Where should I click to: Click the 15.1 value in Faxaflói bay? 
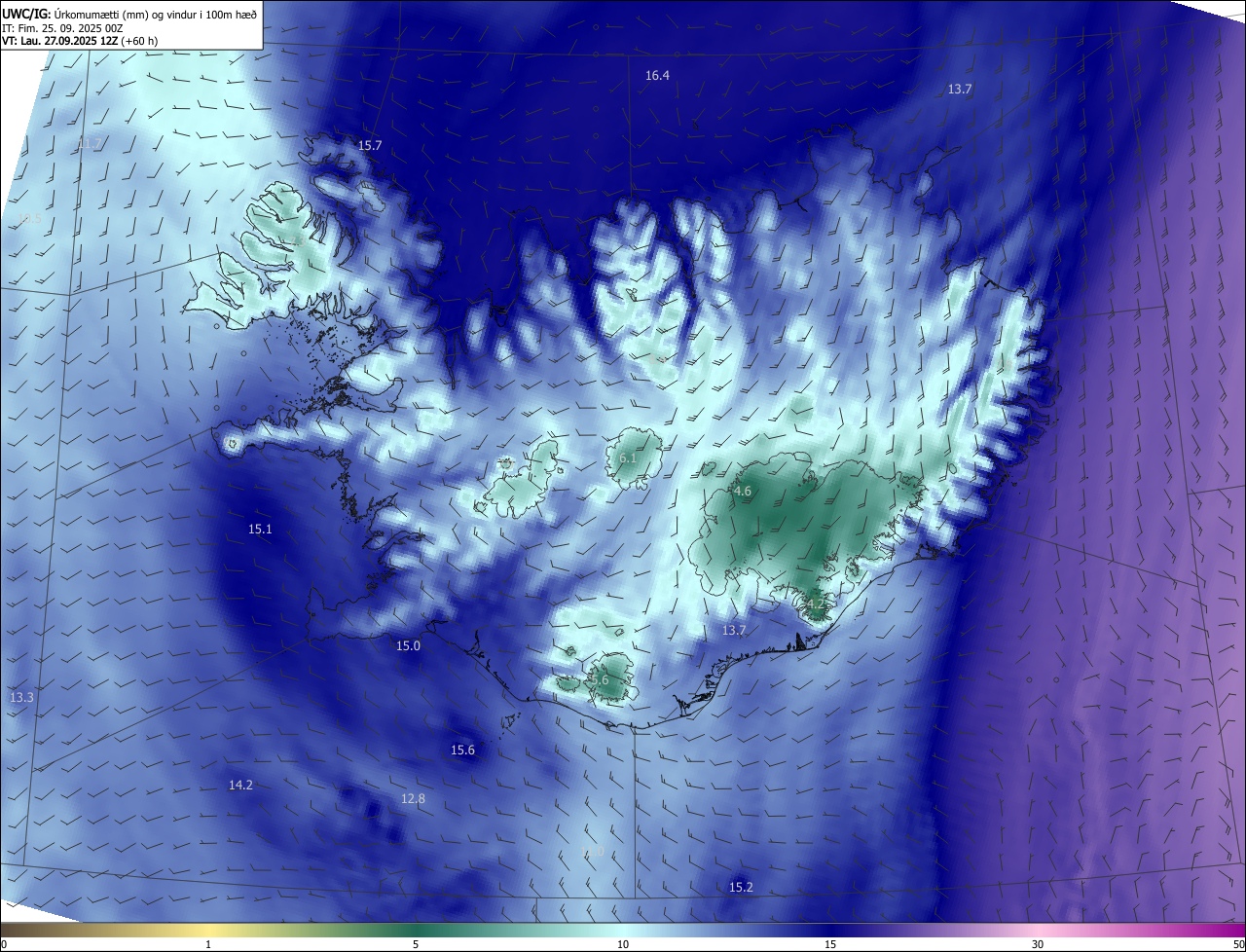coord(260,529)
